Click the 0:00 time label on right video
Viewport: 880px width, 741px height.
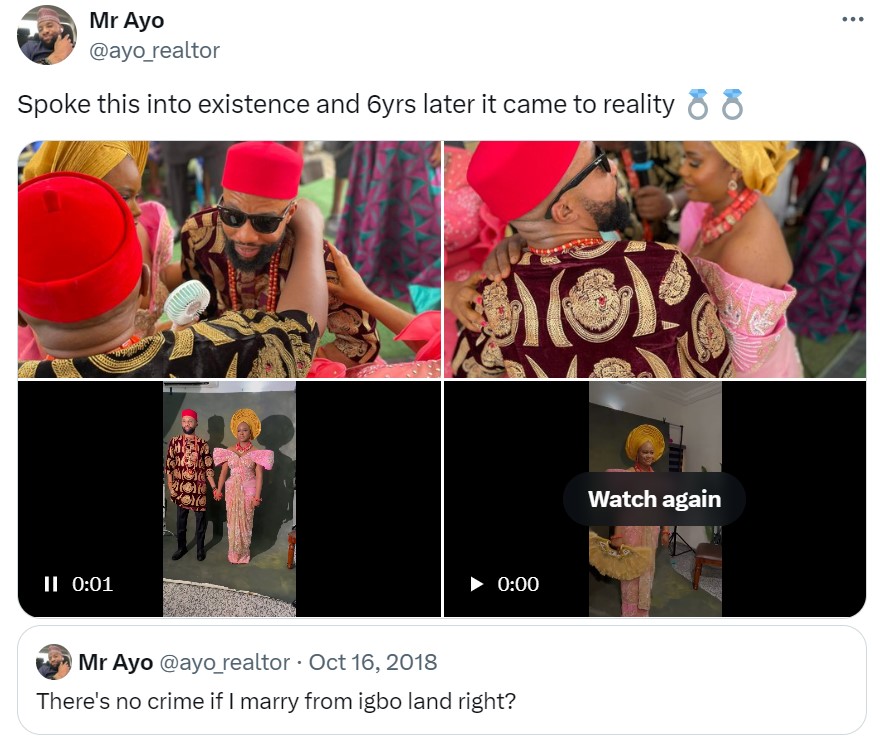pyautogui.click(x=518, y=584)
